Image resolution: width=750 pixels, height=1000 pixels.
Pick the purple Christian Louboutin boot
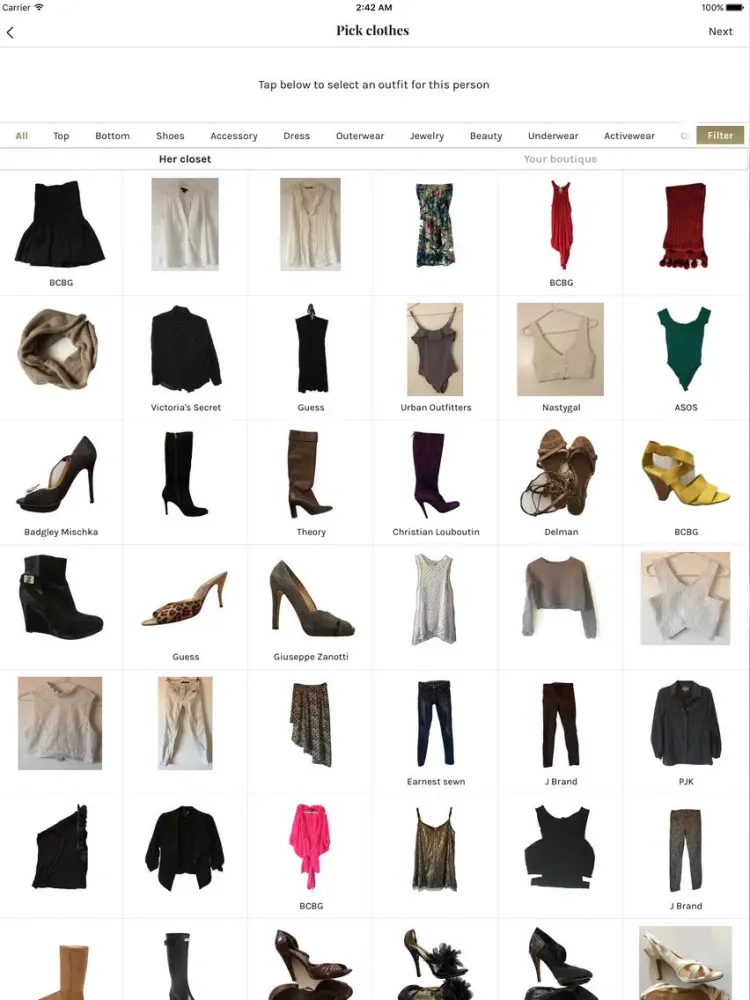436,474
